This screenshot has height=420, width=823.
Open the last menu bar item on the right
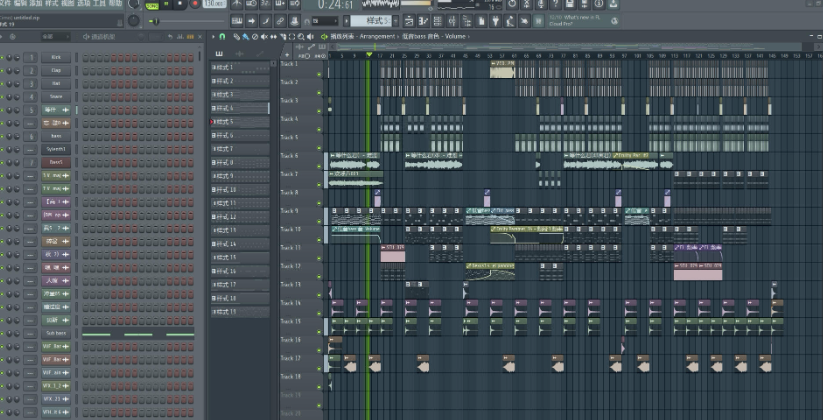tap(115, 4)
